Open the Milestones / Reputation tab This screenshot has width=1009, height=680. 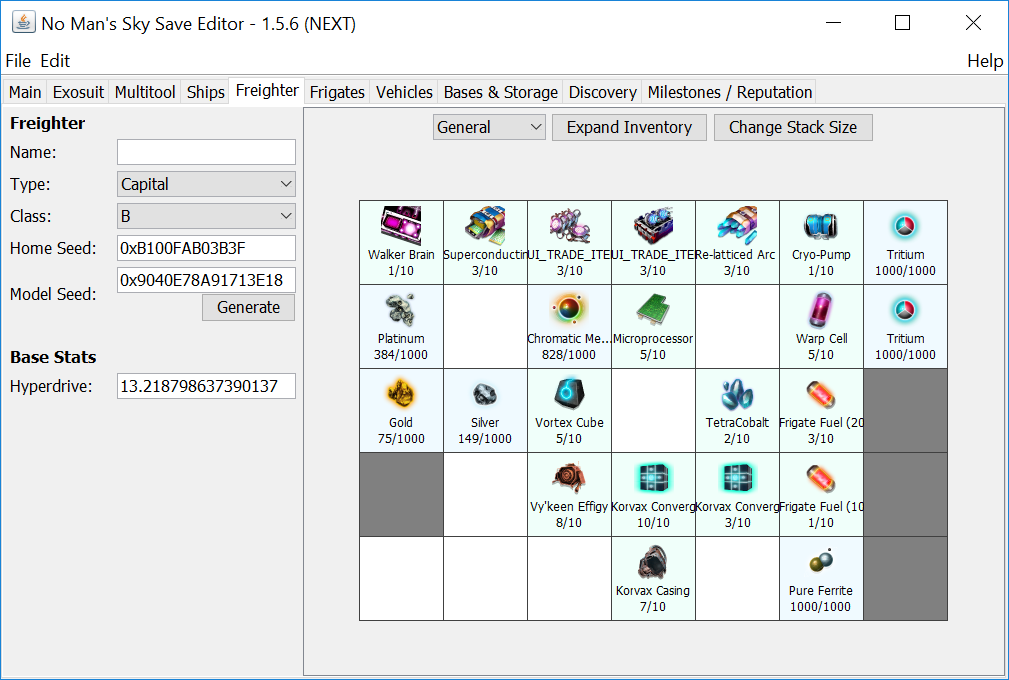click(x=730, y=92)
